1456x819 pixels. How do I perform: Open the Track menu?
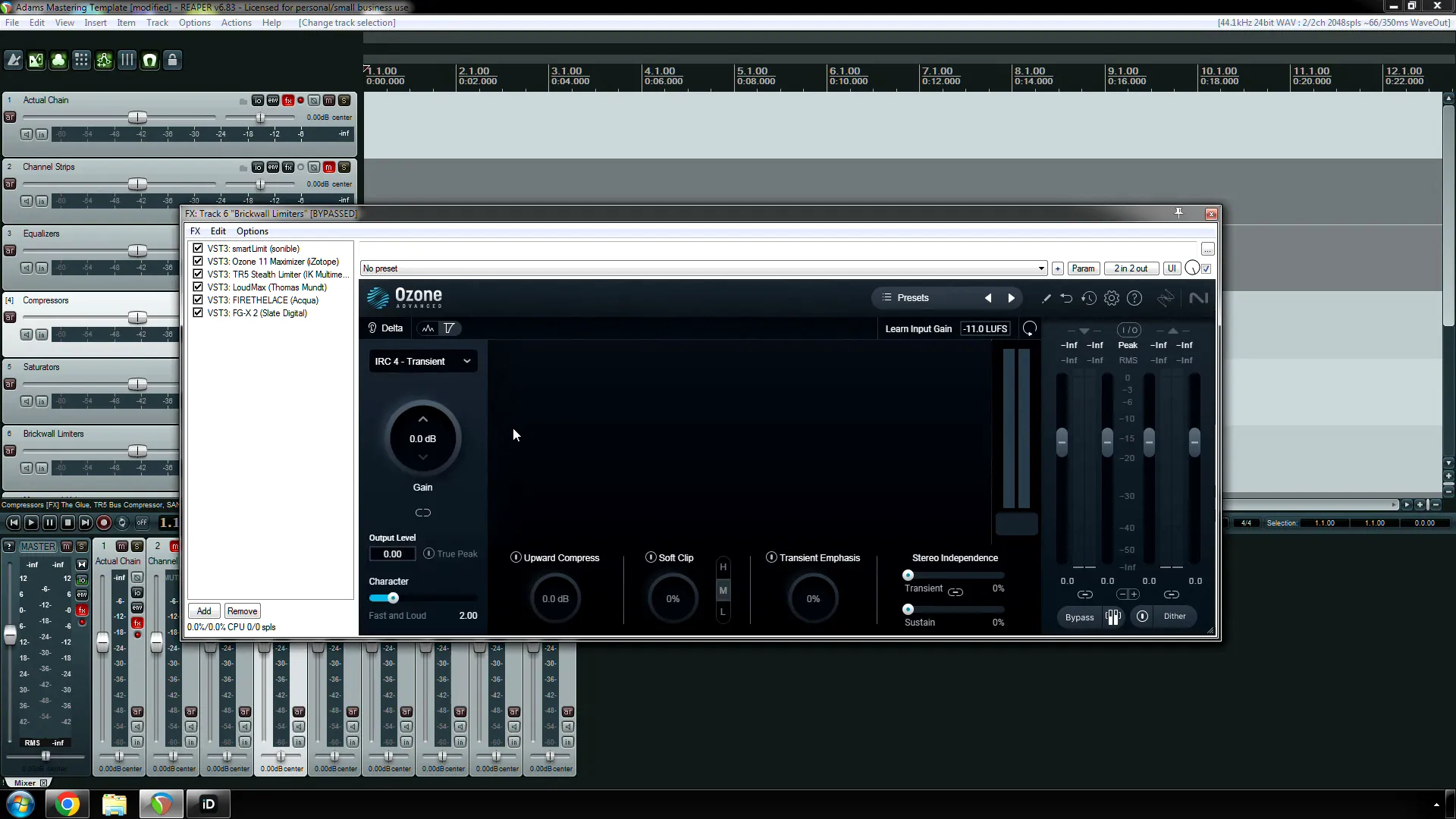pyautogui.click(x=157, y=23)
